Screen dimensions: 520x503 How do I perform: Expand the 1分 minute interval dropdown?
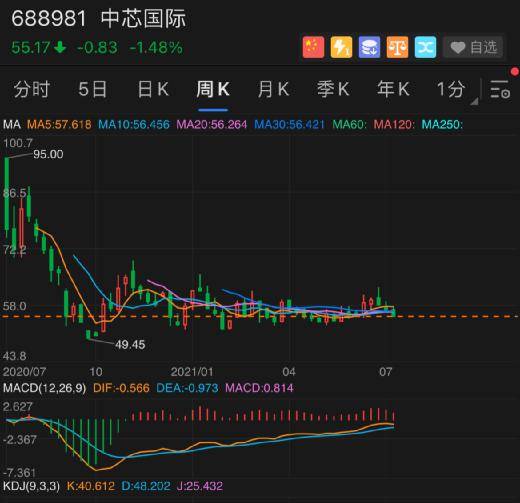[457, 90]
